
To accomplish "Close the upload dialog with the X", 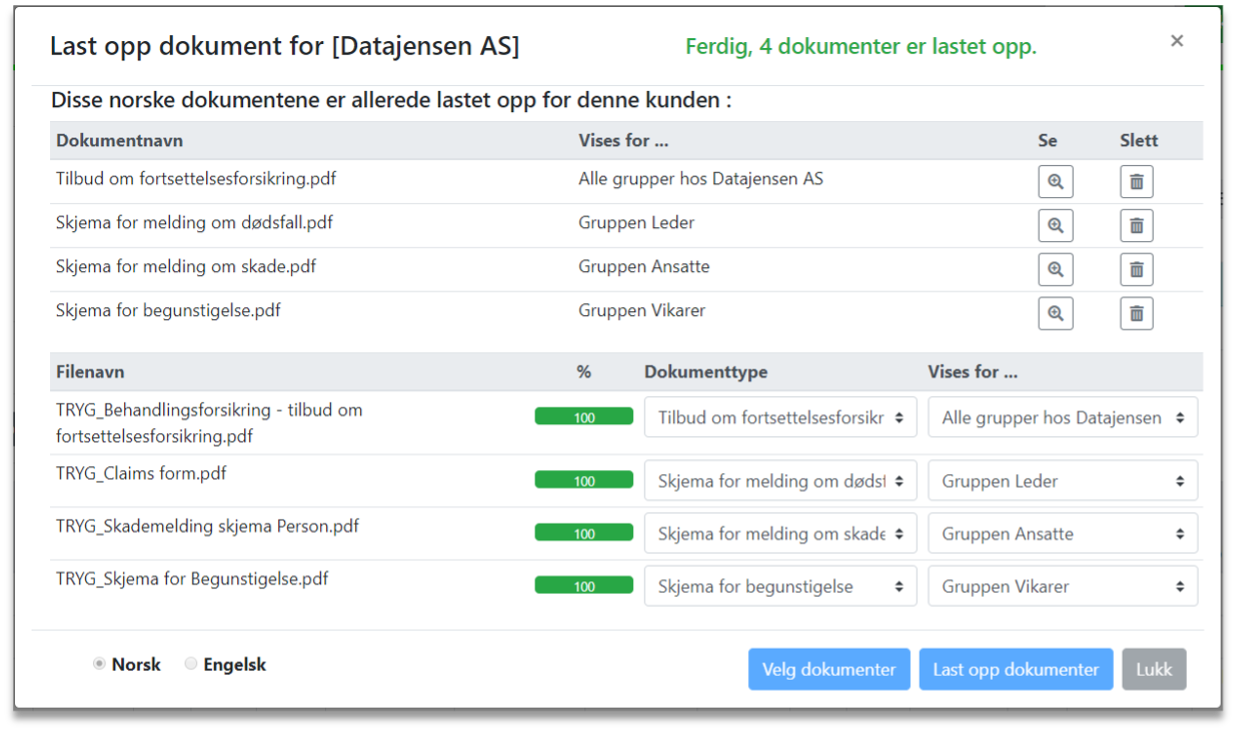I will click(1177, 41).
